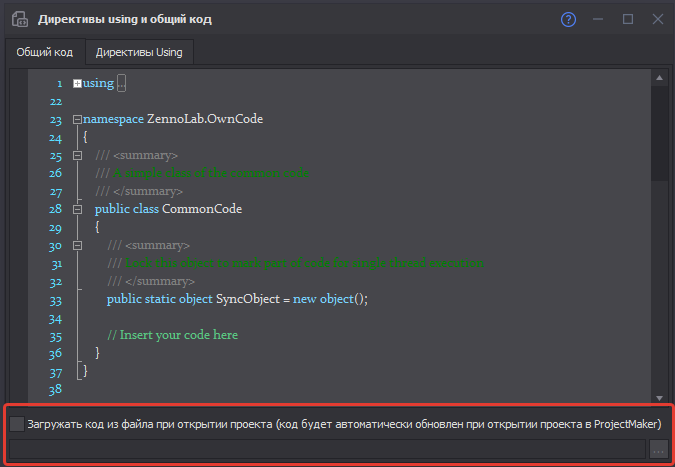Click the file path input field
The width and height of the screenshot is (675, 467).
click(x=327, y=449)
